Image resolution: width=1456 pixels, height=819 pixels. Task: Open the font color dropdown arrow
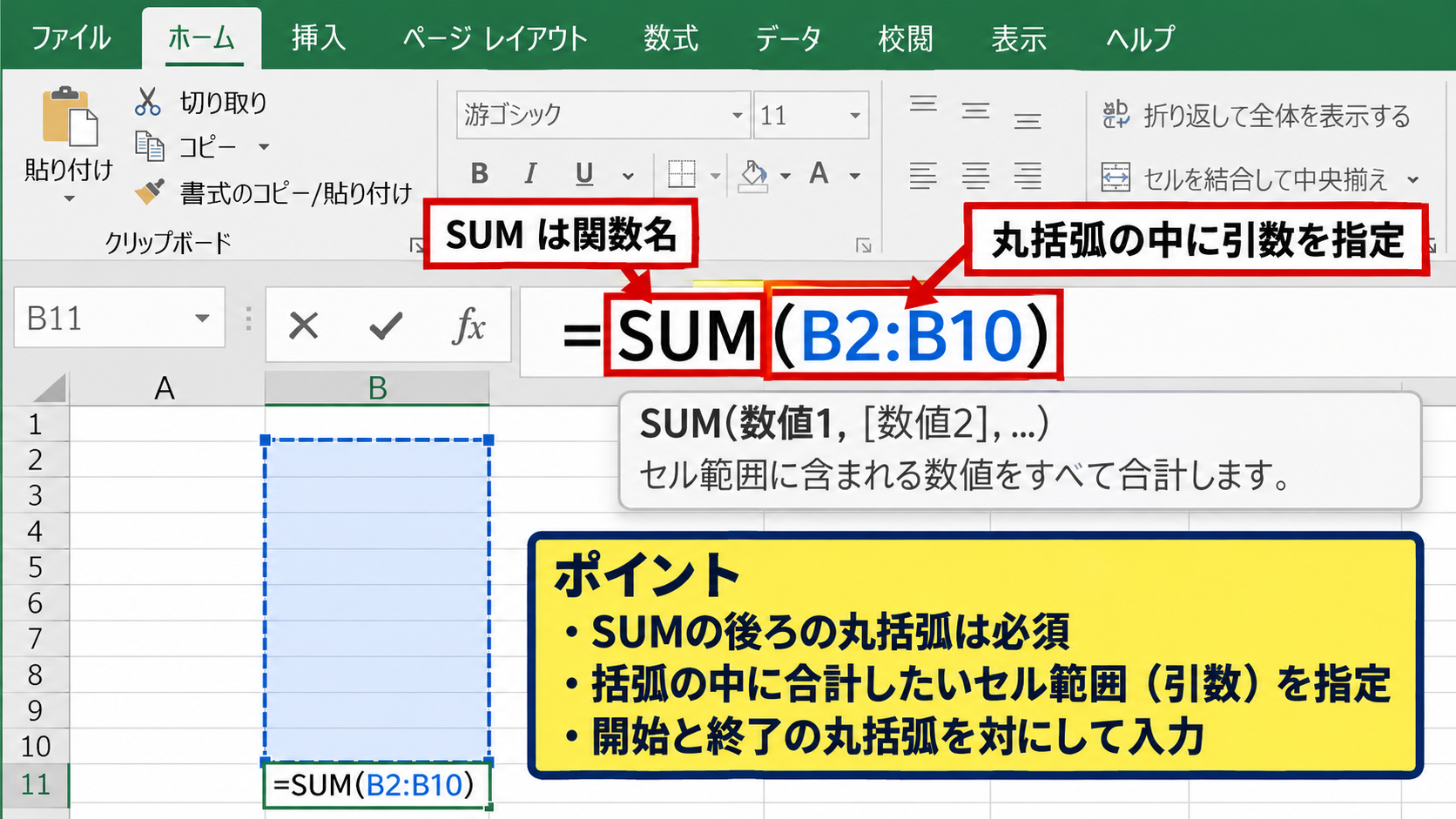pos(855,176)
